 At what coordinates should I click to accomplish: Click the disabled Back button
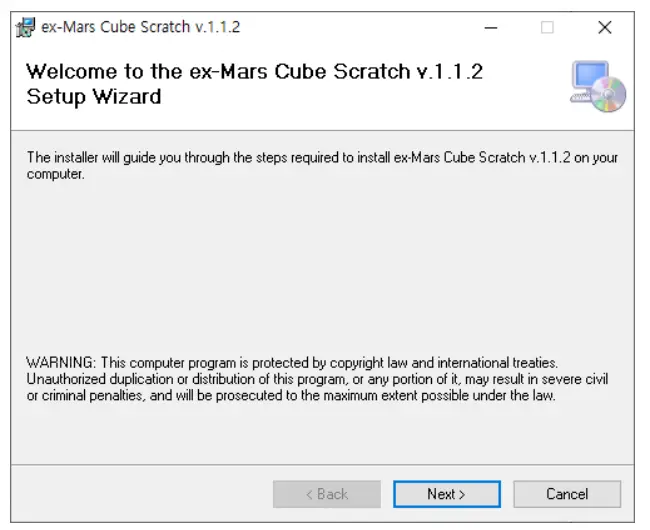click(x=327, y=494)
